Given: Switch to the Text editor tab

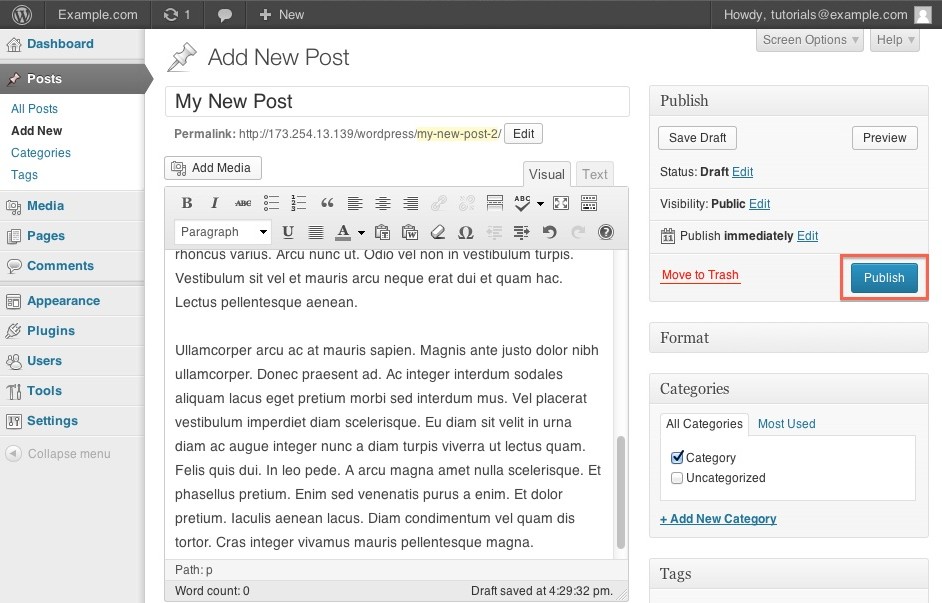Looking at the screenshot, I should pyautogui.click(x=595, y=174).
